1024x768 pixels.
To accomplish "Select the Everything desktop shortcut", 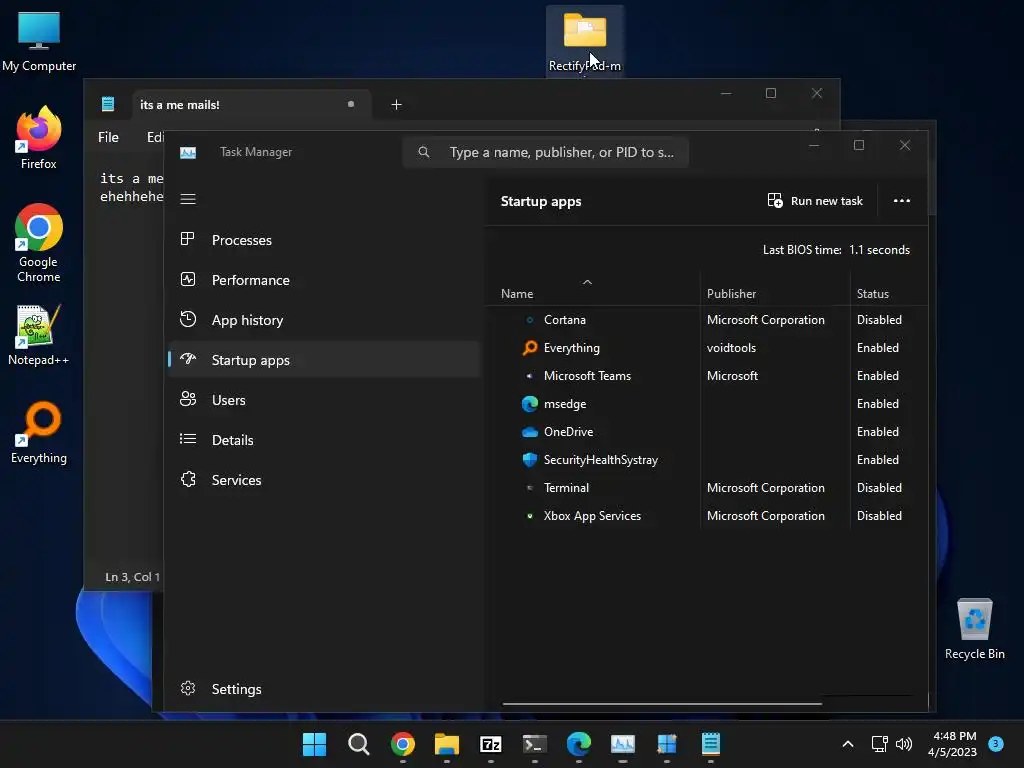I will pyautogui.click(x=39, y=432).
